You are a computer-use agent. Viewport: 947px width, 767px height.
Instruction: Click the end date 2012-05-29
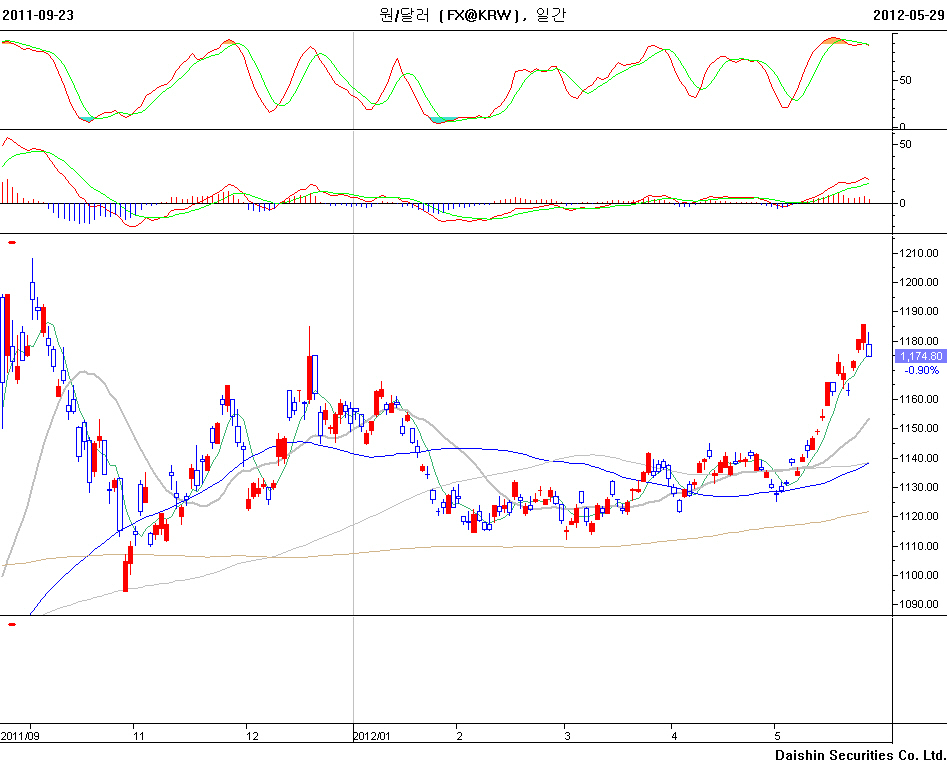point(908,15)
